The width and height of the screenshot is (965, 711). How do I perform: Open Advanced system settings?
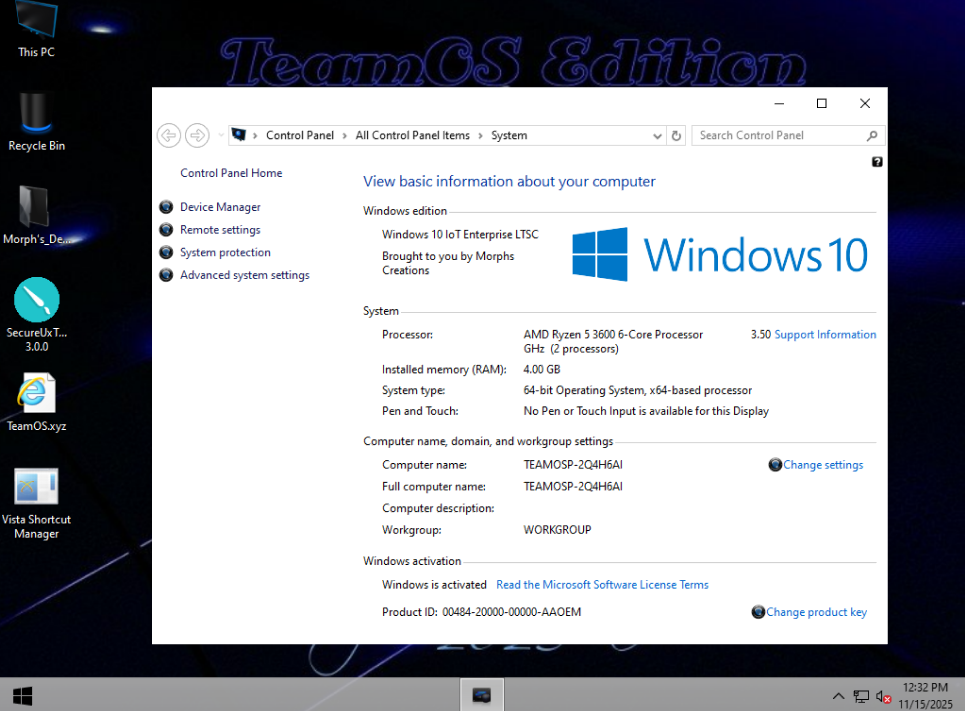coord(244,275)
